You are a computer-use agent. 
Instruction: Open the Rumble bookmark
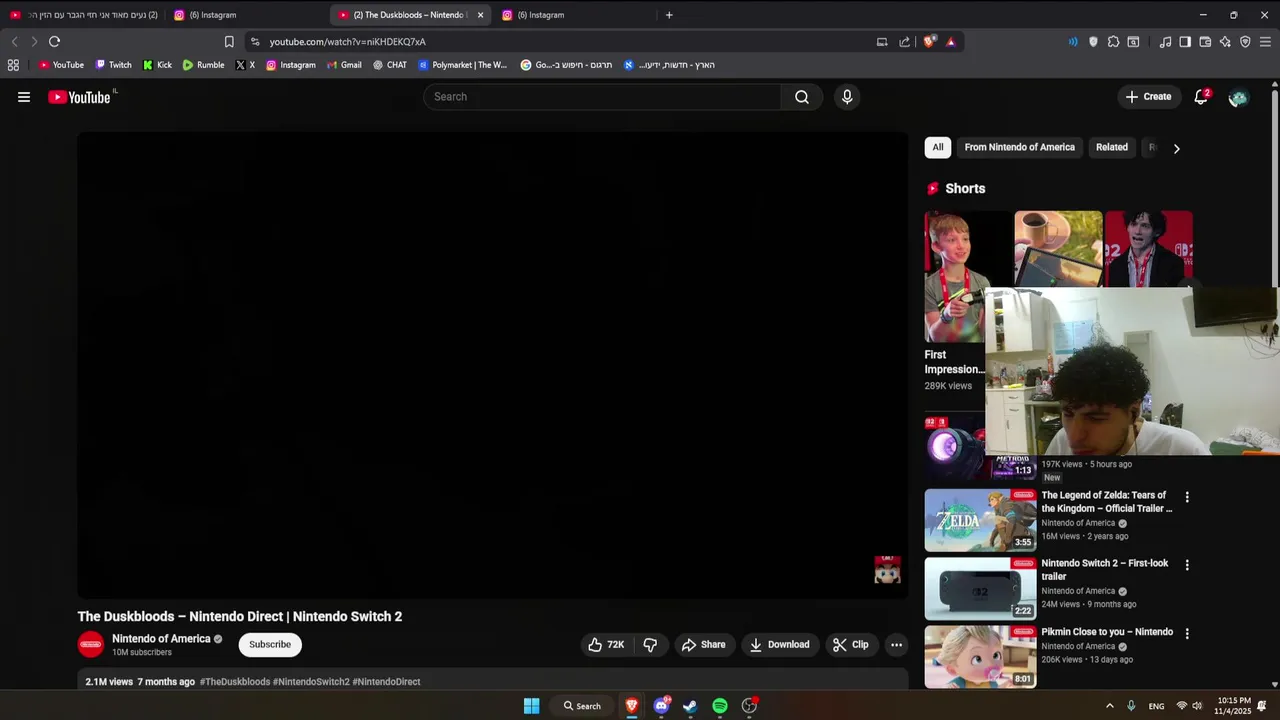click(203, 65)
